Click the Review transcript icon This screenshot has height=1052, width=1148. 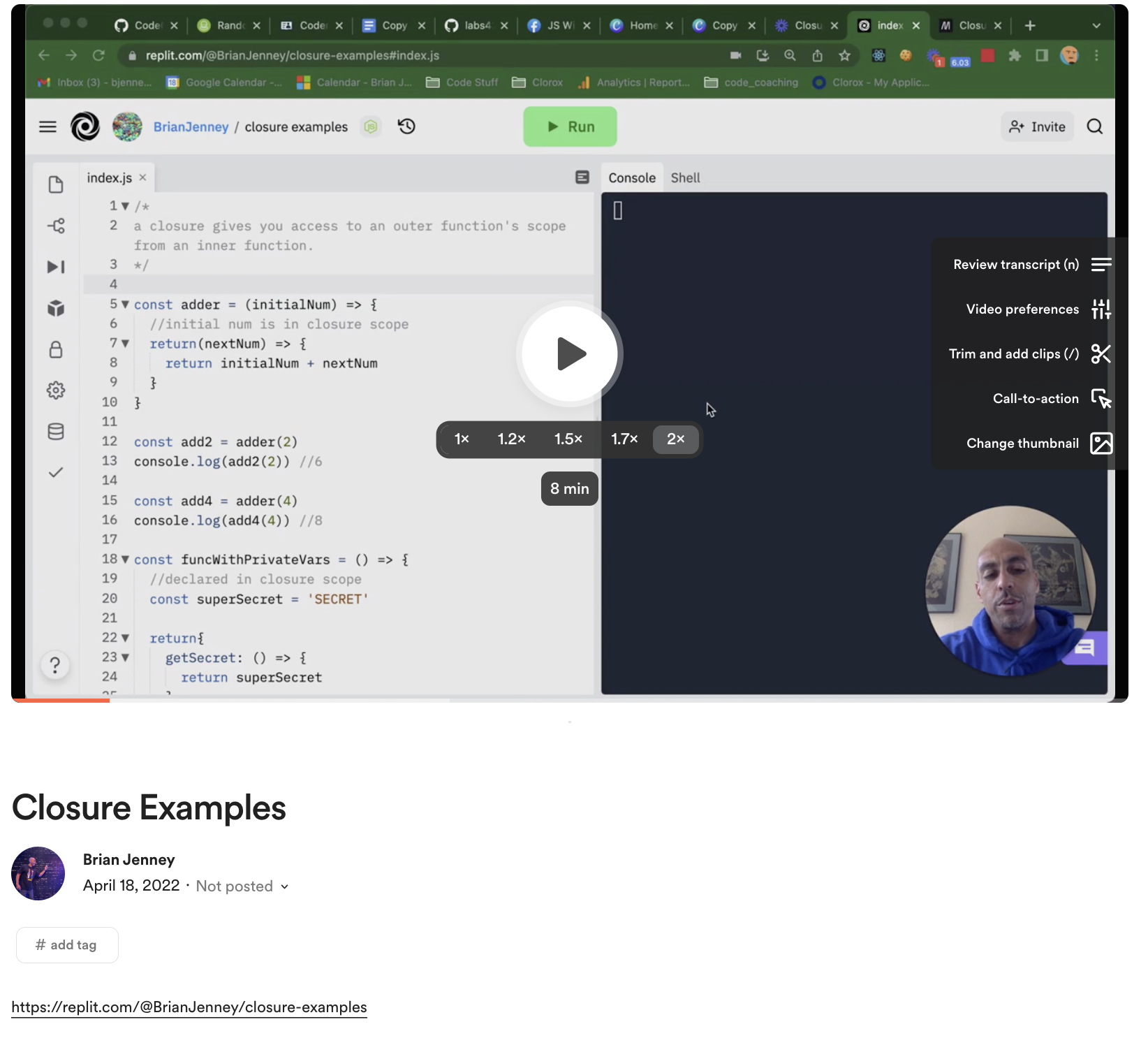click(x=1101, y=265)
